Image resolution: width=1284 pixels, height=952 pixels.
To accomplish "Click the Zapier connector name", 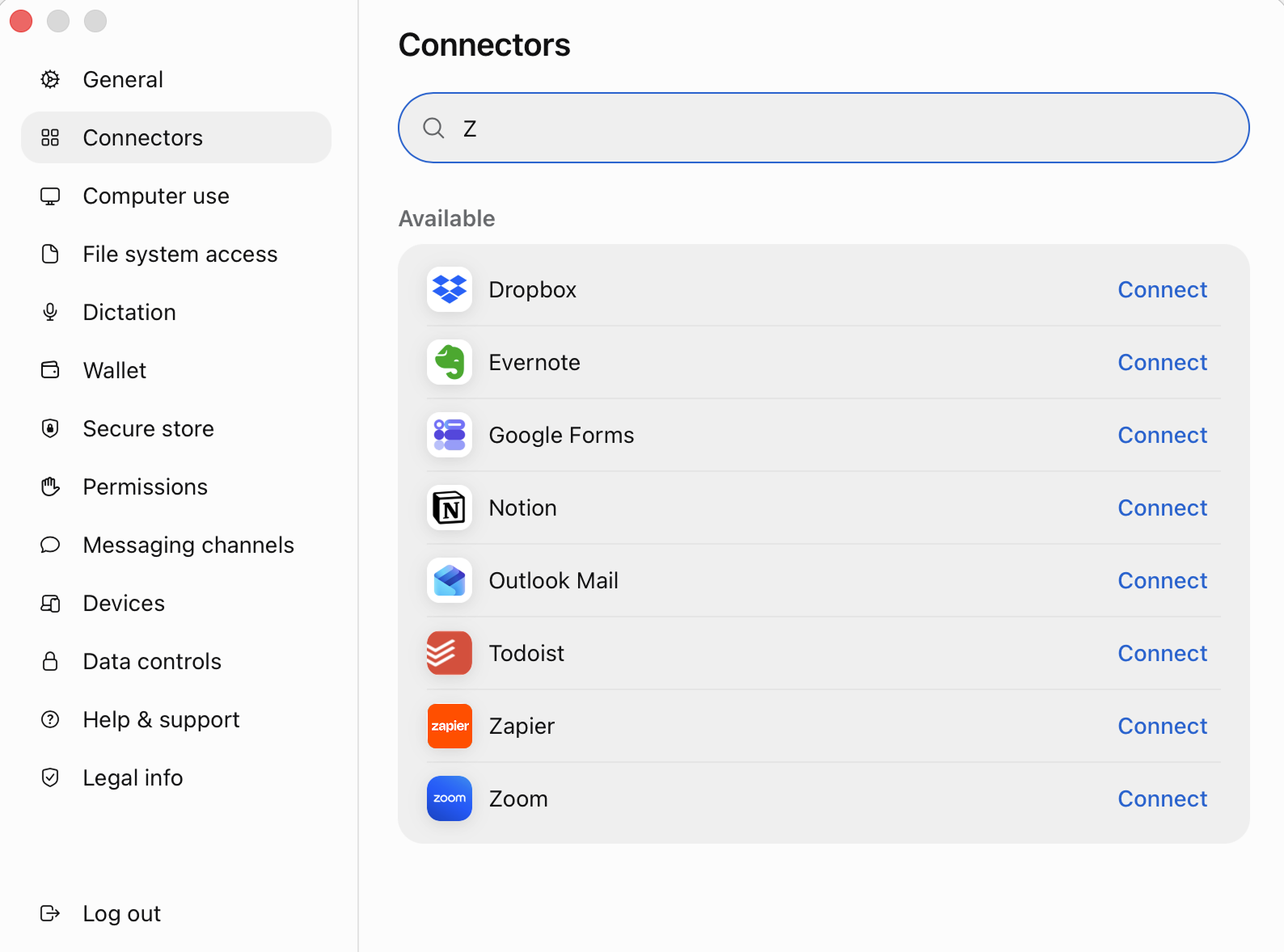I will (522, 727).
